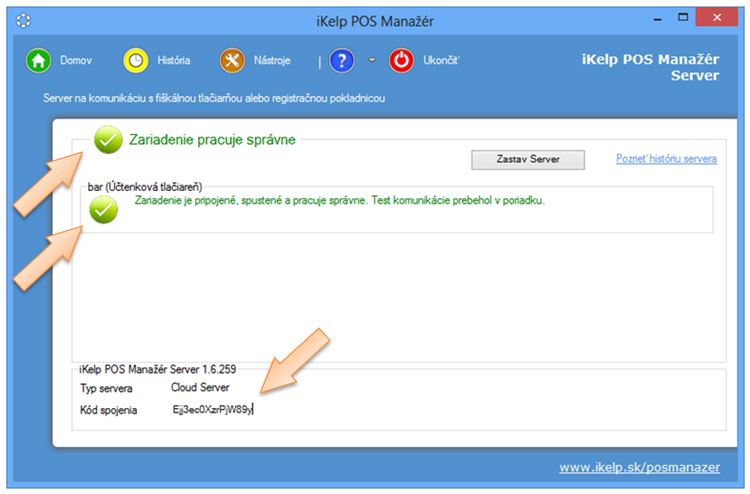Viewport: 750px width, 494px height.
Task: Expand the dropdown arrow next to the help icon
Action: pyautogui.click(x=372, y=60)
